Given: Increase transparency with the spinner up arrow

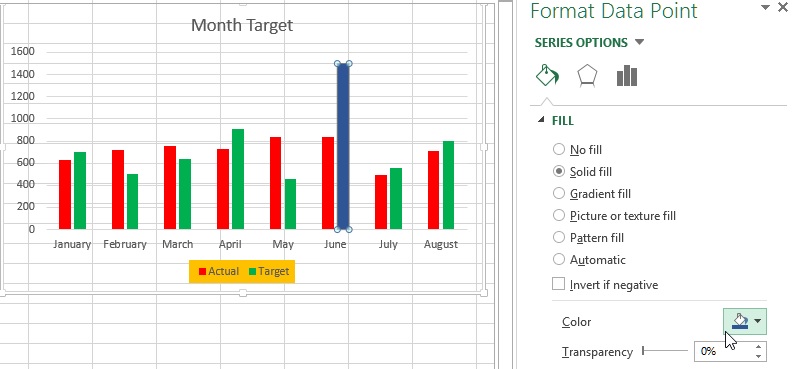Looking at the screenshot, I should (x=758, y=347).
